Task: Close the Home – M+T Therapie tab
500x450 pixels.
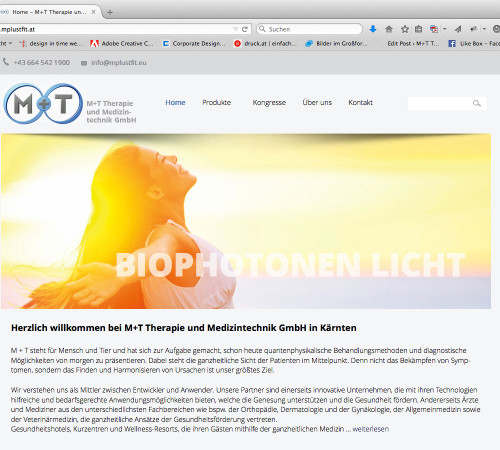Action: coord(94,12)
